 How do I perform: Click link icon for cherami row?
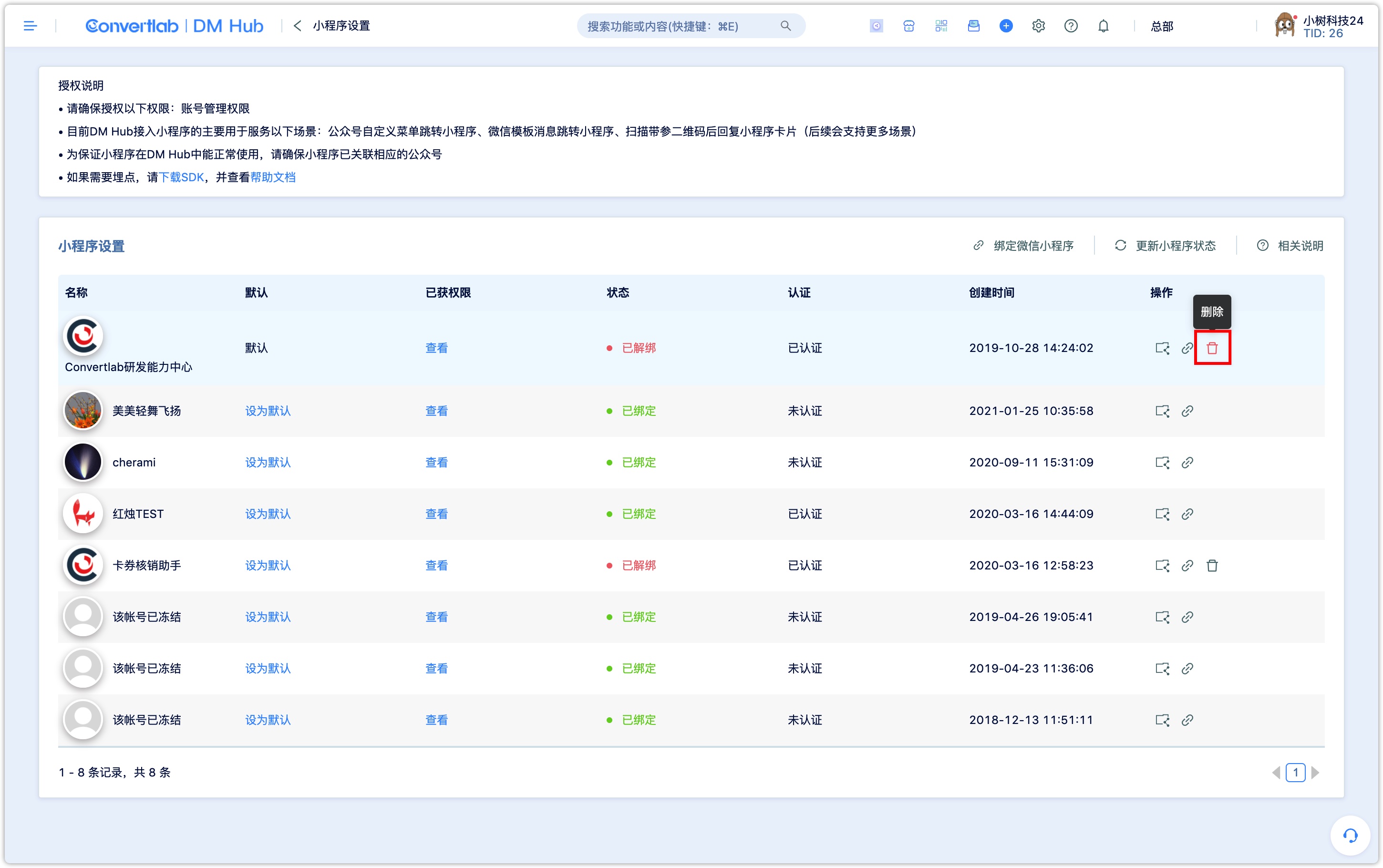[x=1187, y=463]
